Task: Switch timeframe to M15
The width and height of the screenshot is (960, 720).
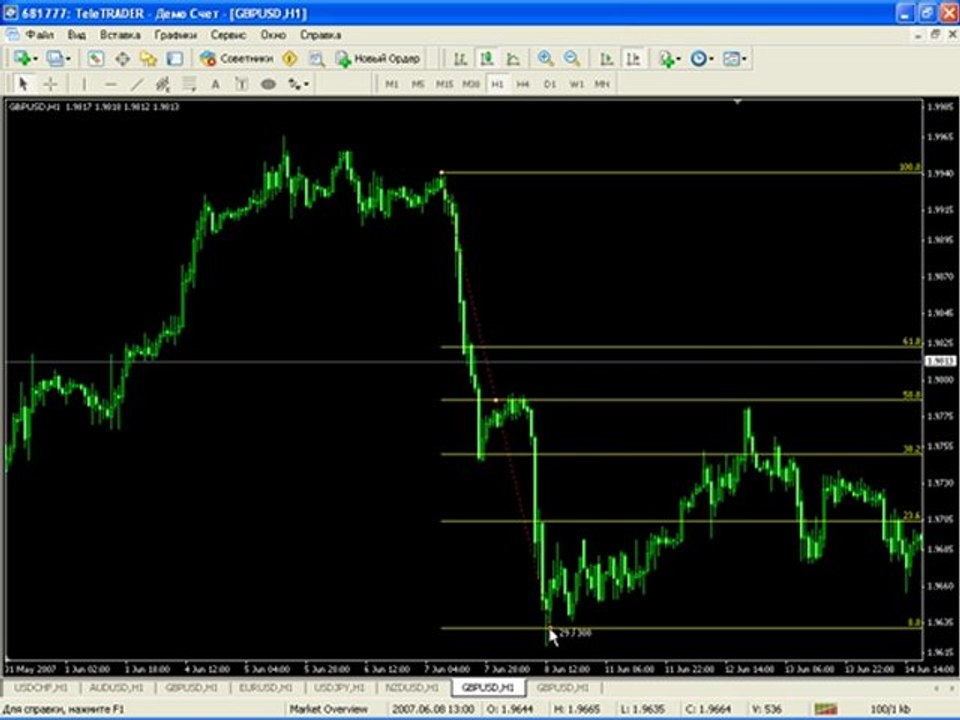Action: point(444,84)
